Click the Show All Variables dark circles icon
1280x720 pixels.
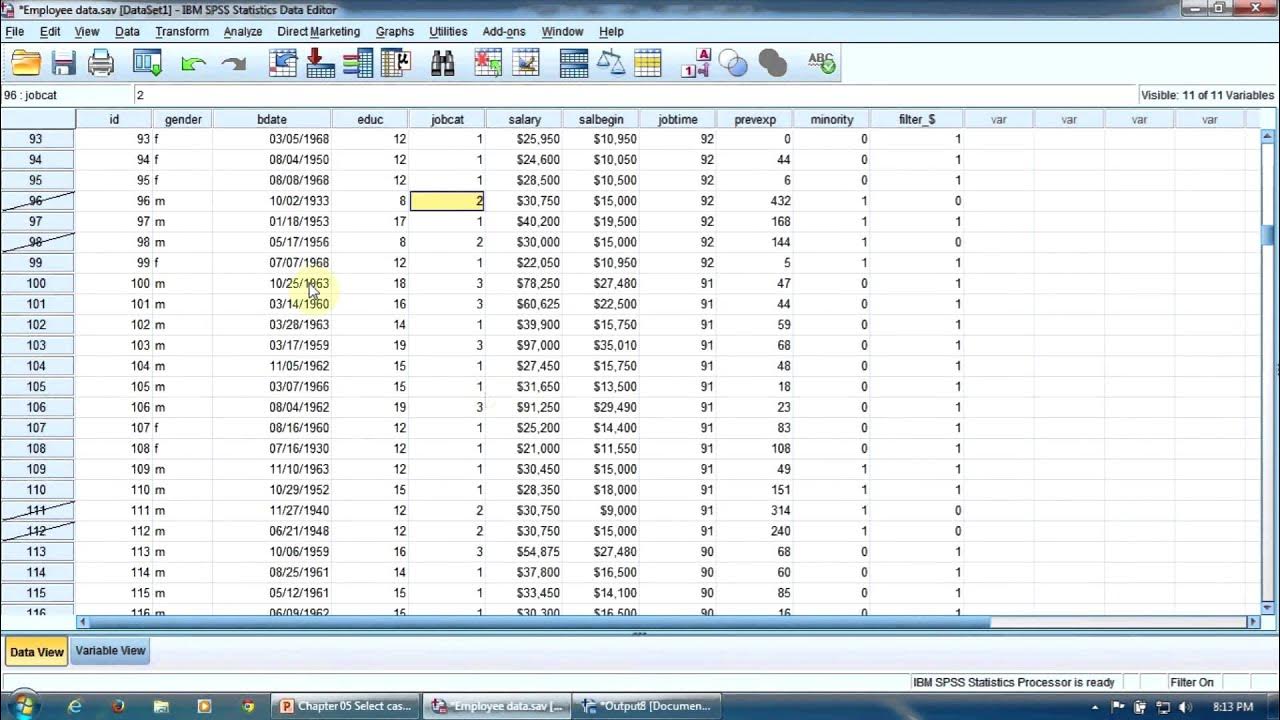(772, 65)
